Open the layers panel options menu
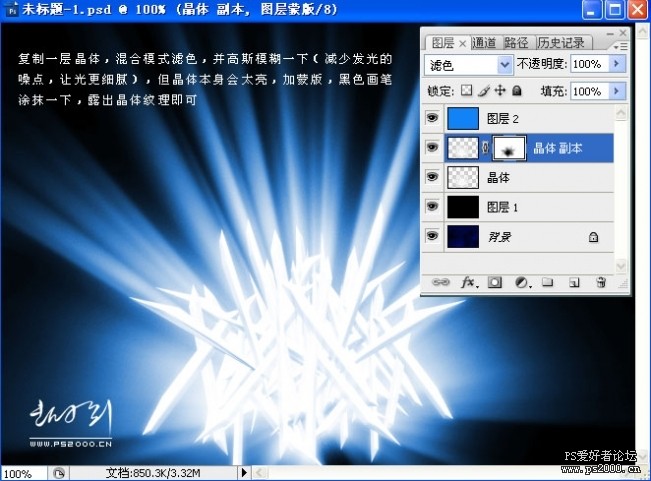651x481 pixels. (x=621, y=46)
